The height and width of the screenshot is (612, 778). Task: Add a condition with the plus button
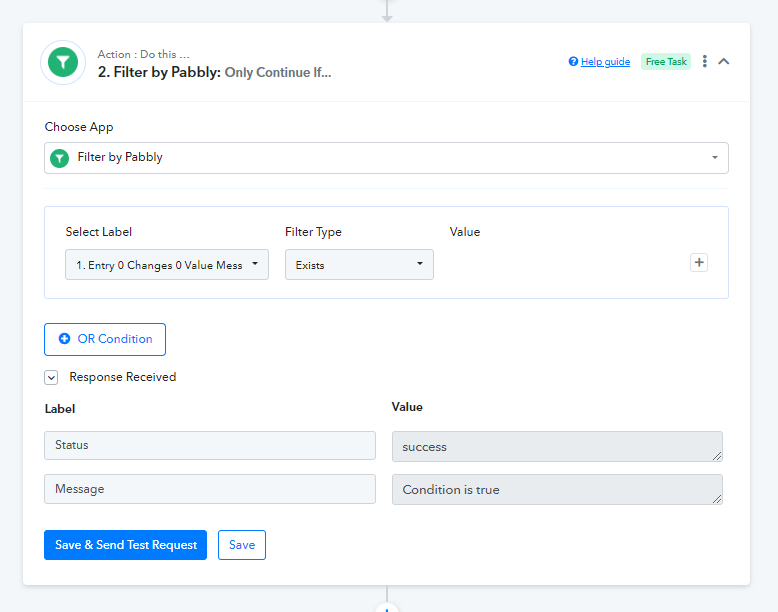tap(699, 262)
